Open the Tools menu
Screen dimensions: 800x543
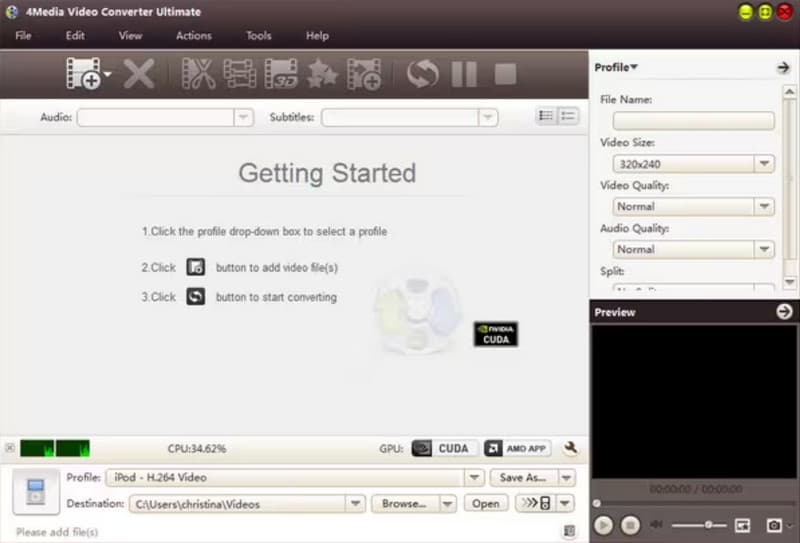point(258,36)
